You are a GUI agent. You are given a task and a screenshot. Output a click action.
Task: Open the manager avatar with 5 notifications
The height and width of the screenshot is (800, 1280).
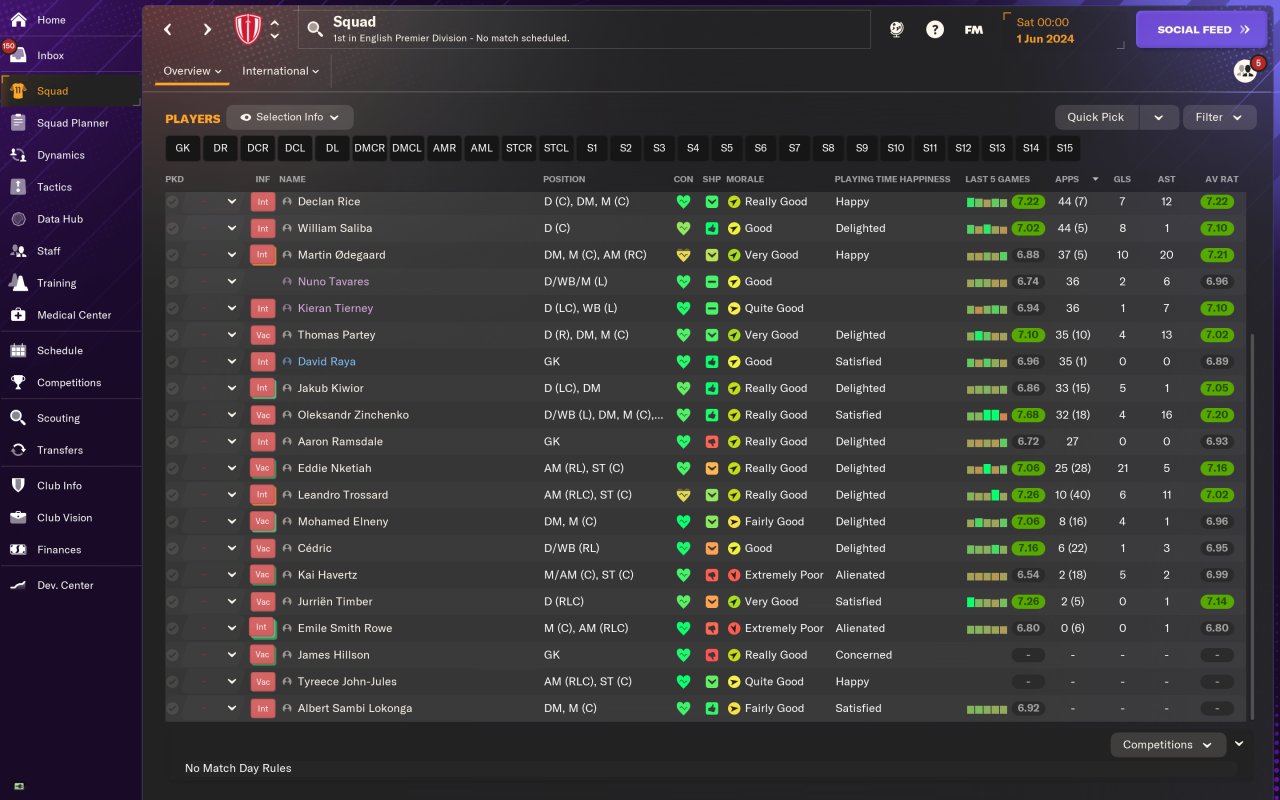[1245, 70]
